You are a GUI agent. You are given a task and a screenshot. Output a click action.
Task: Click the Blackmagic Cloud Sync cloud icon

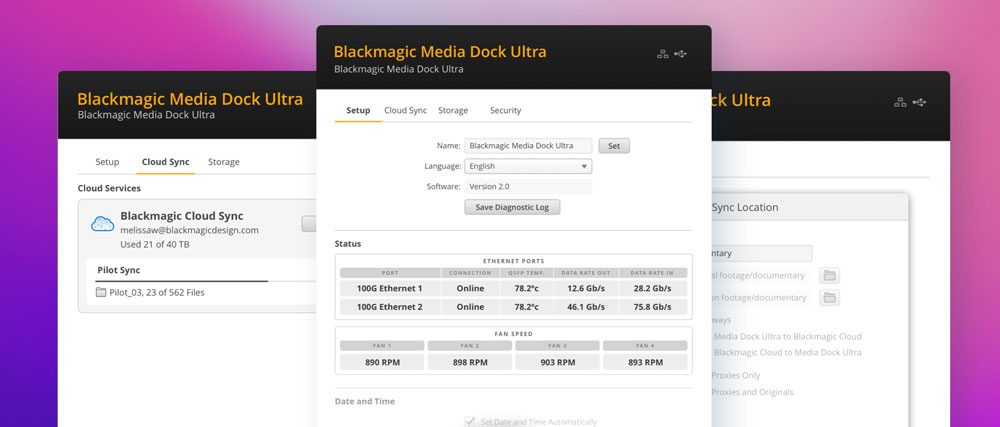[102, 224]
